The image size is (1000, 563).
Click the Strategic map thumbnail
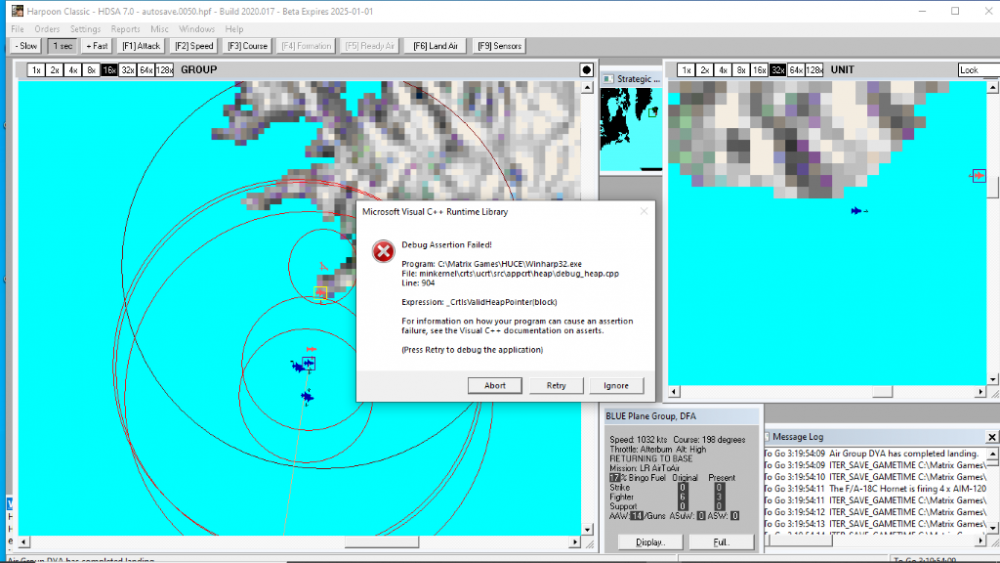[631, 129]
